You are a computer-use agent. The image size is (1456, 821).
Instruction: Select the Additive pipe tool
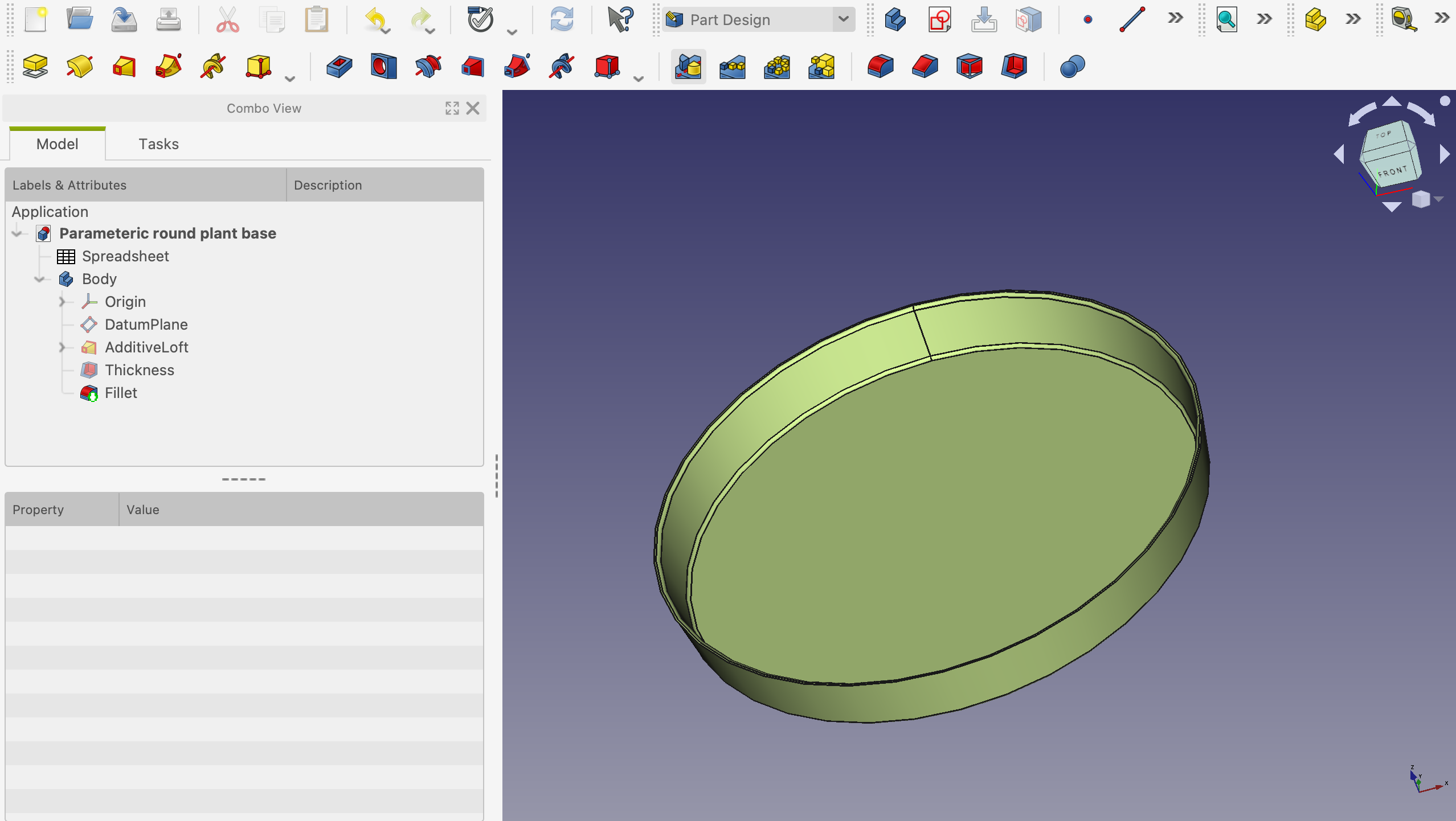point(169,67)
